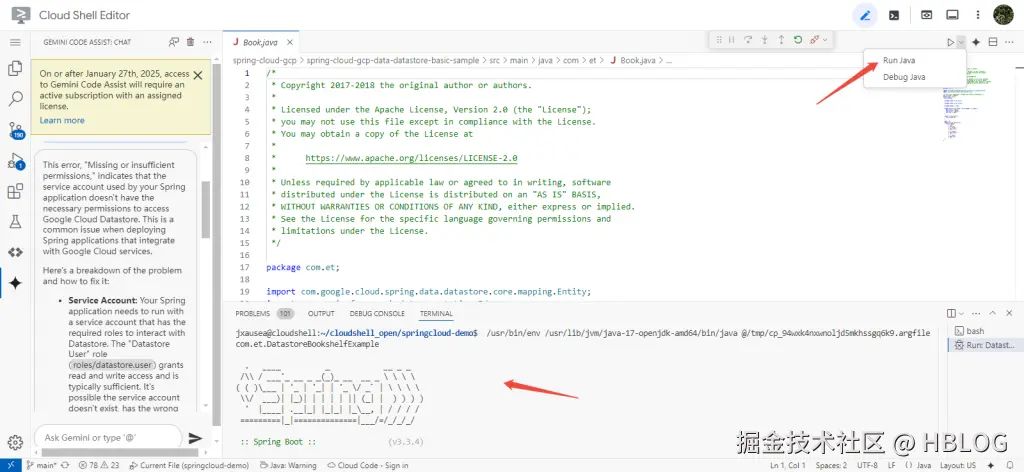Pause the debug session
1024x472 pixels.
(x=731, y=40)
